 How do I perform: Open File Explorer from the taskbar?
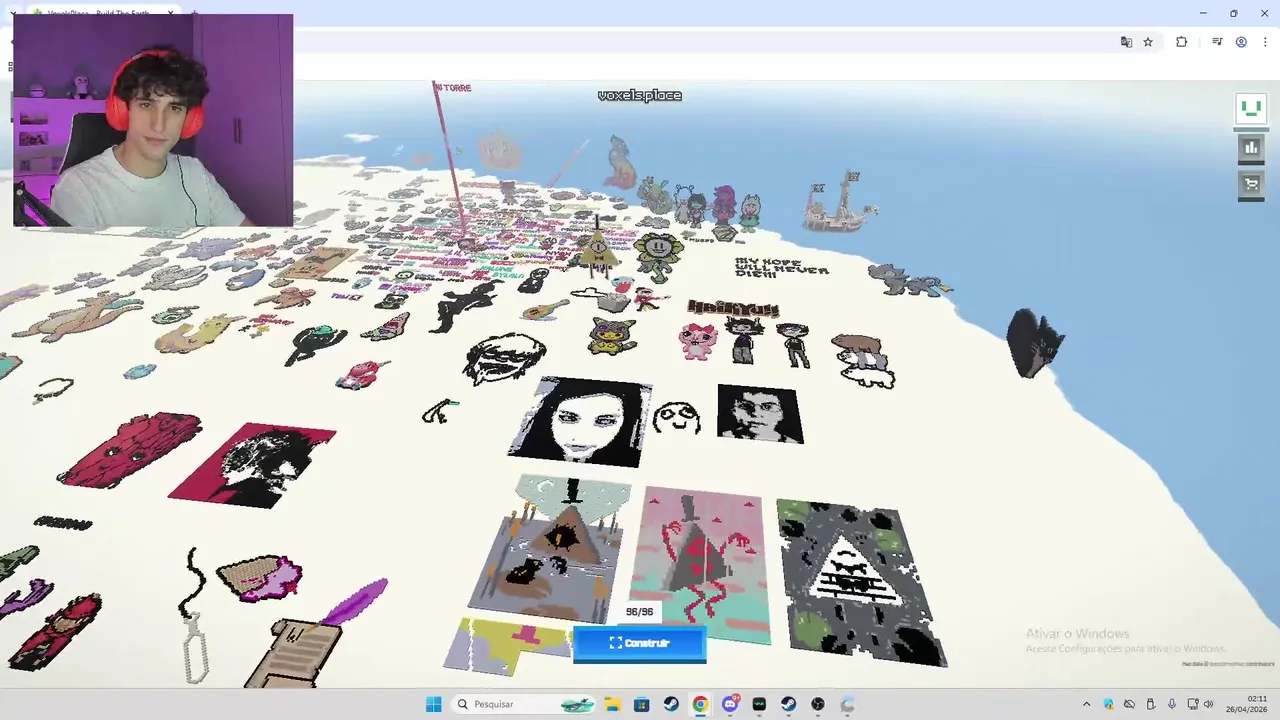point(612,704)
